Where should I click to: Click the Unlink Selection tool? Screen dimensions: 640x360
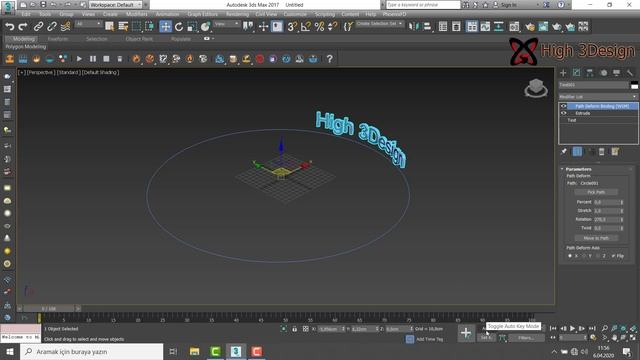click(52, 27)
